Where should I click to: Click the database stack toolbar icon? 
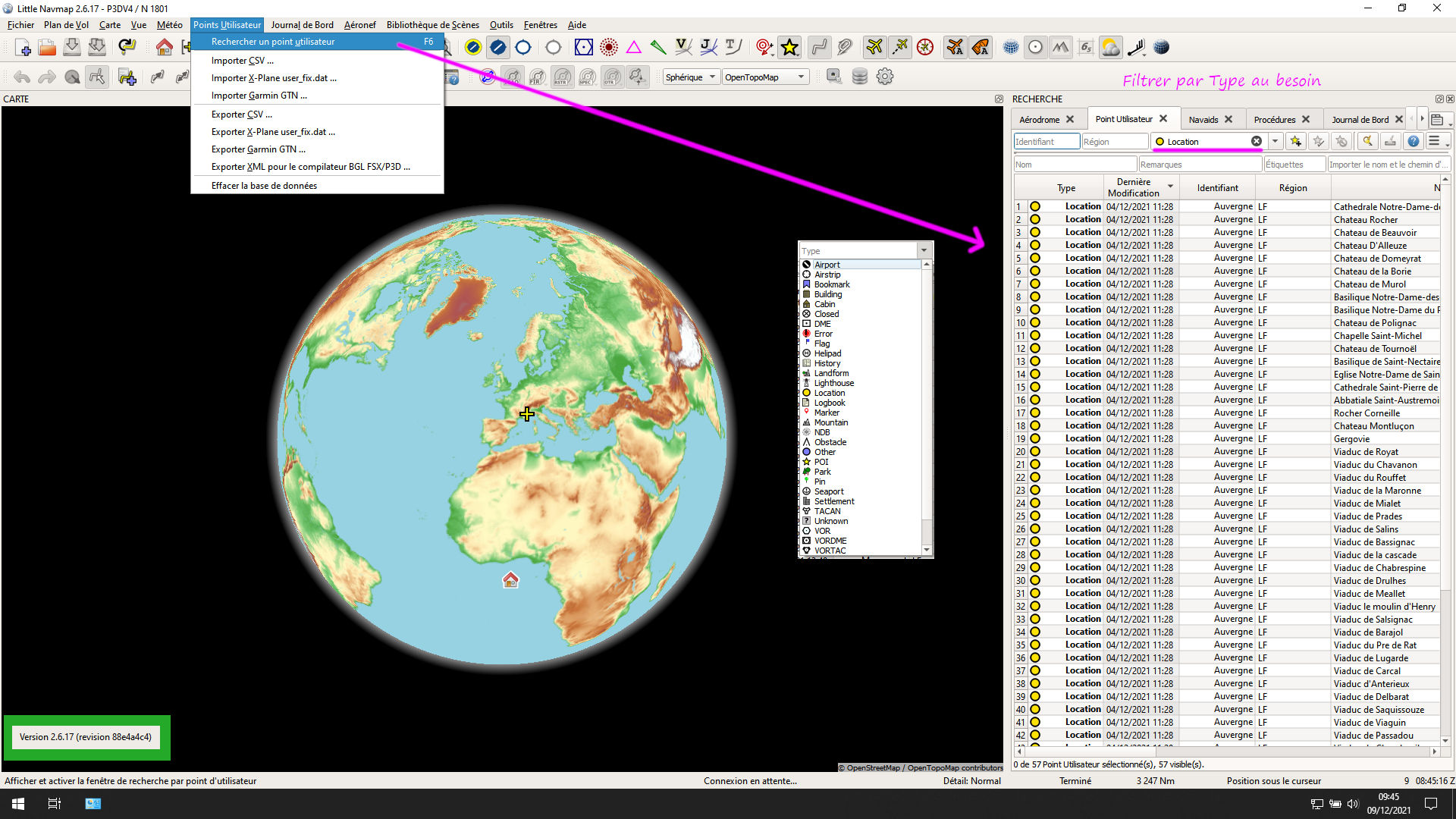[859, 77]
